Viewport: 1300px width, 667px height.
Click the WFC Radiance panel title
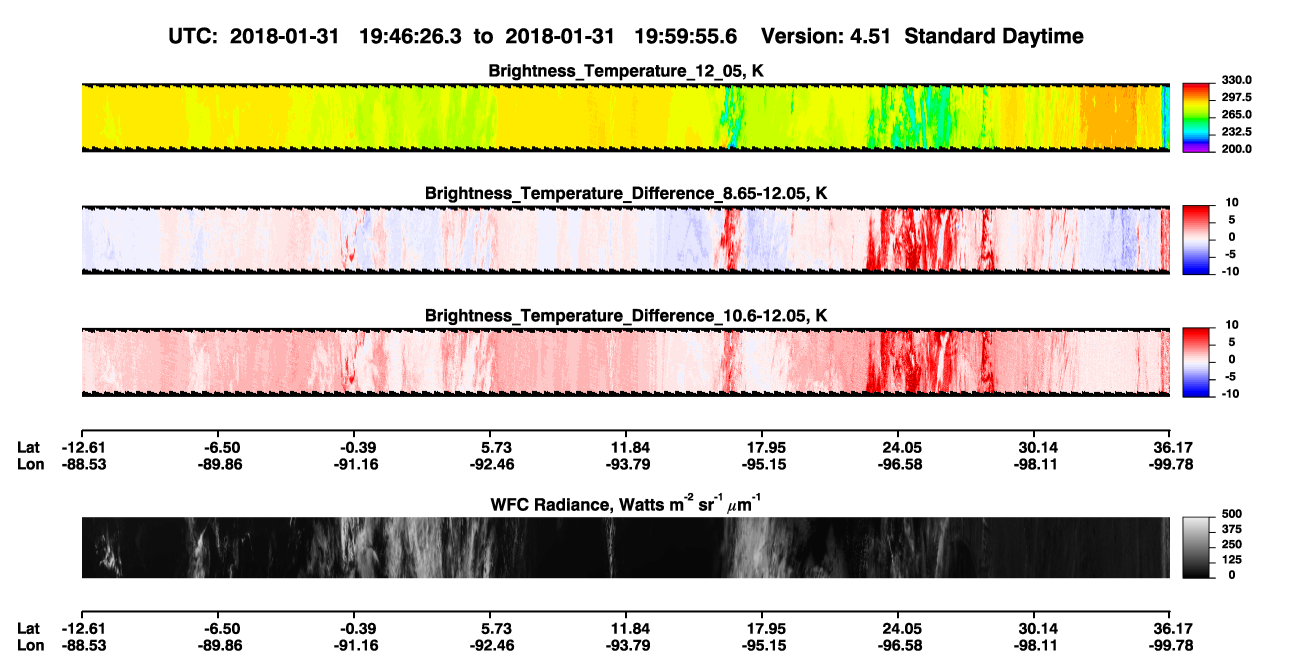pos(626,504)
